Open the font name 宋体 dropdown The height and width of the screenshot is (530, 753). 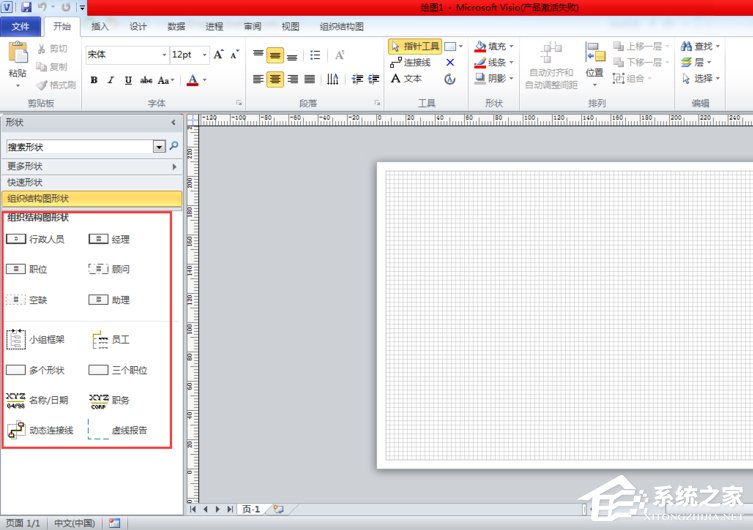click(x=164, y=55)
